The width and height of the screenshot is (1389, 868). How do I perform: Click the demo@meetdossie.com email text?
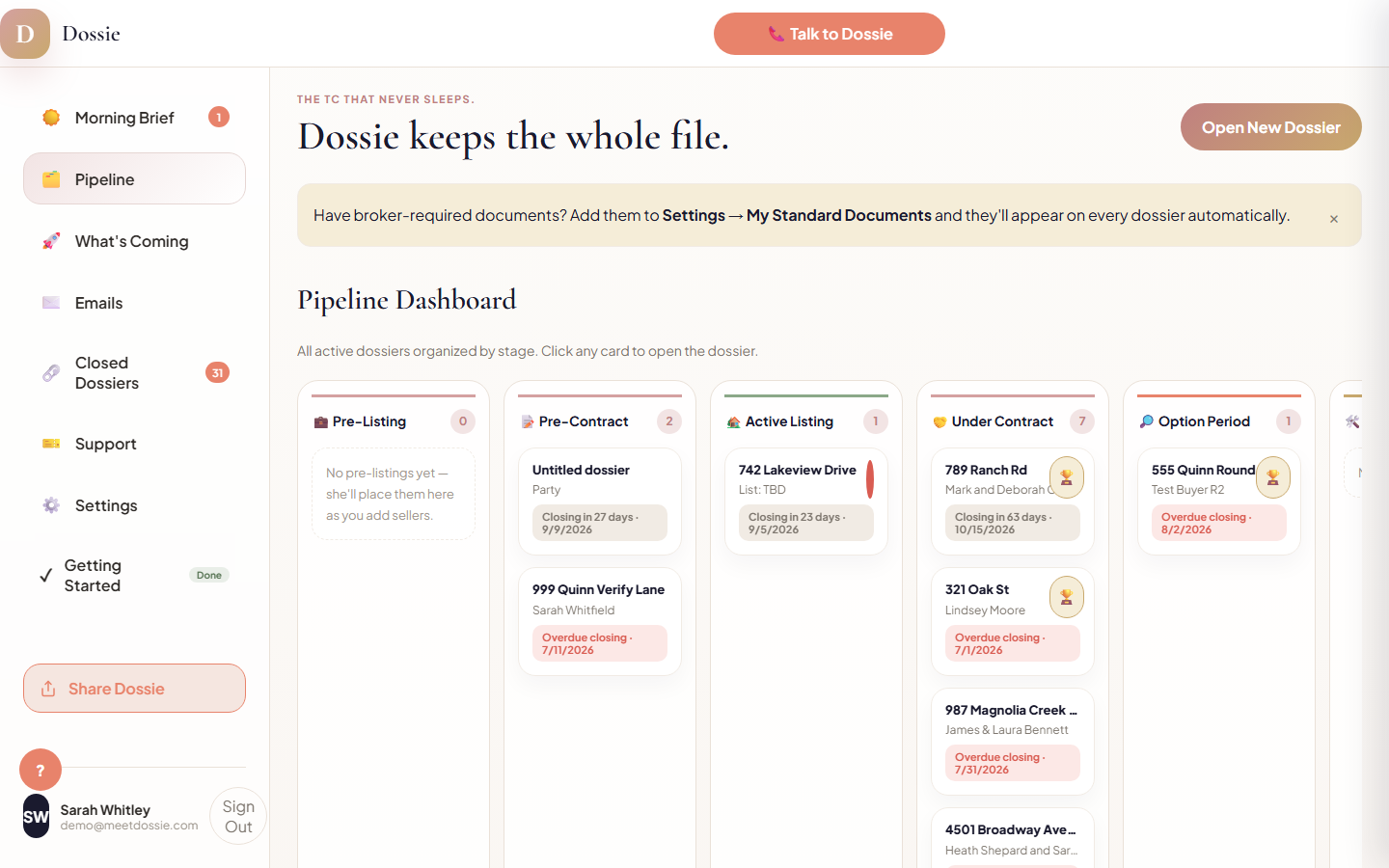129,826
